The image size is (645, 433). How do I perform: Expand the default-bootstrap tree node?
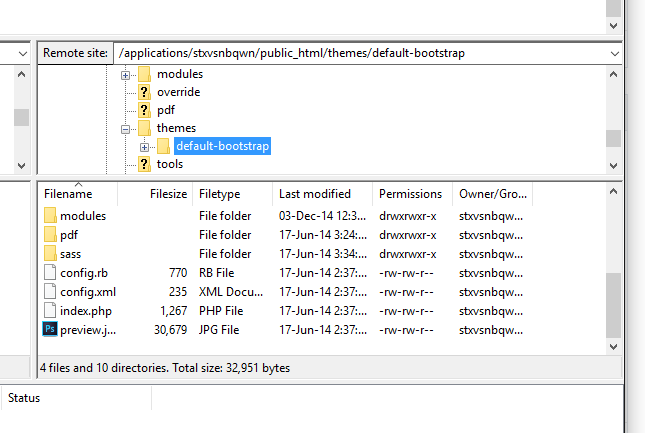click(x=144, y=147)
